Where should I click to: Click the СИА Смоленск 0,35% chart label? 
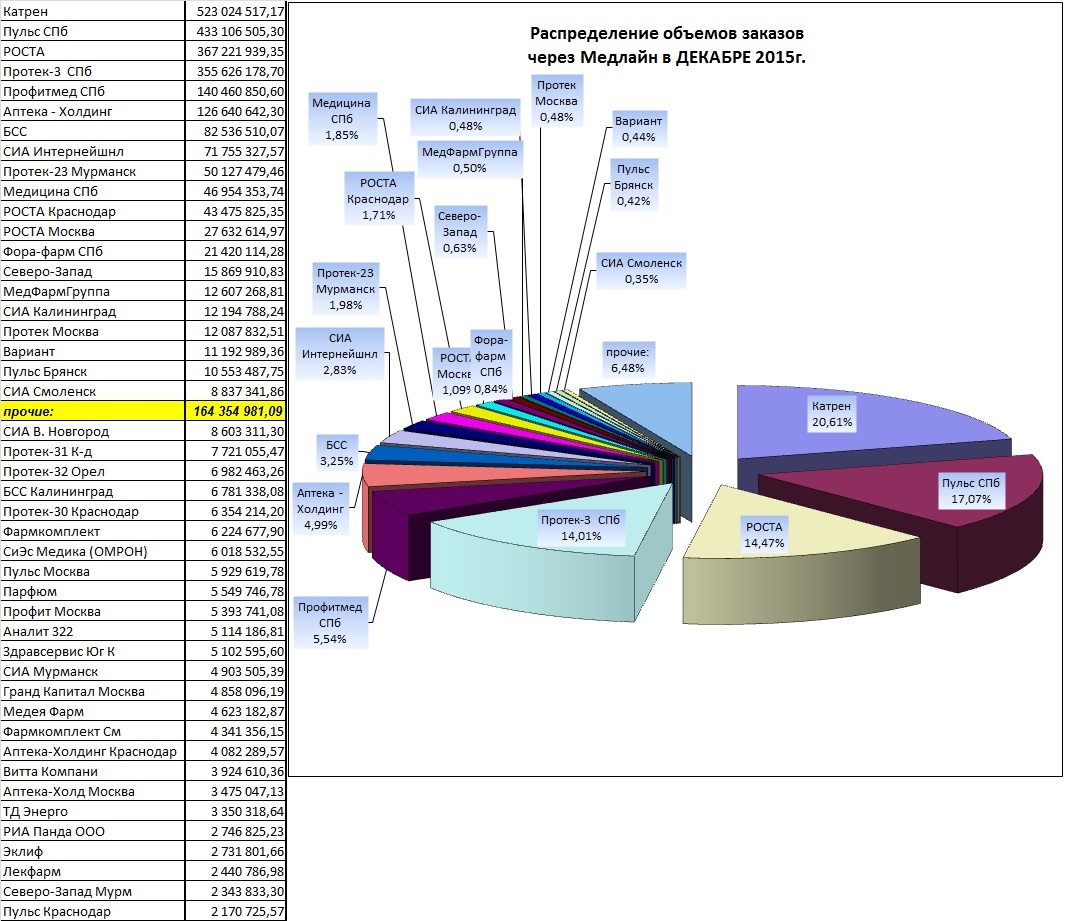(641, 271)
